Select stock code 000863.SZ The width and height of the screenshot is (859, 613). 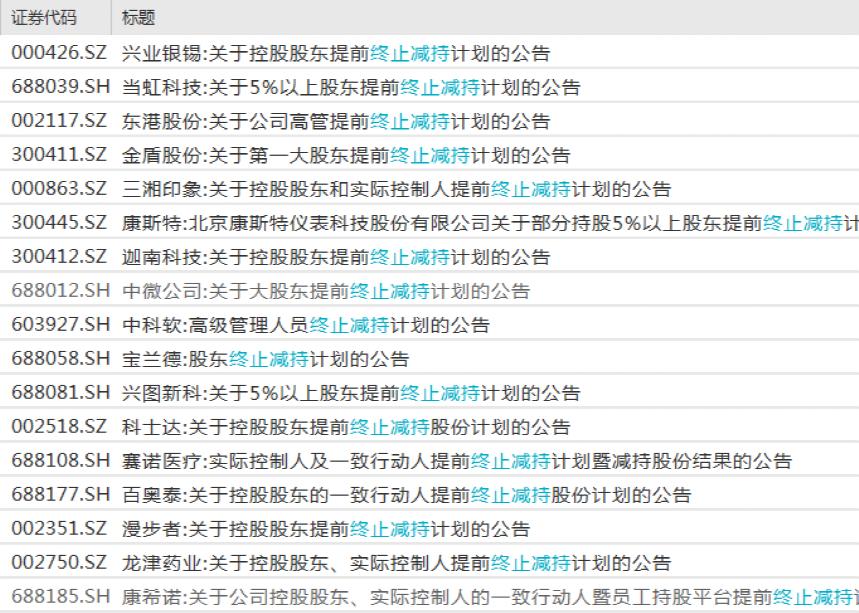click(x=59, y=188)
